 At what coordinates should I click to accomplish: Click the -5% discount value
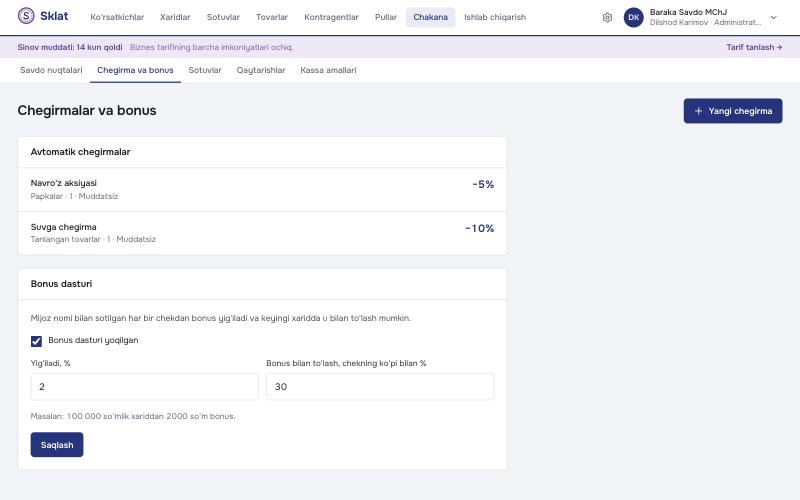pyautogui.click(x=483, y=185)
